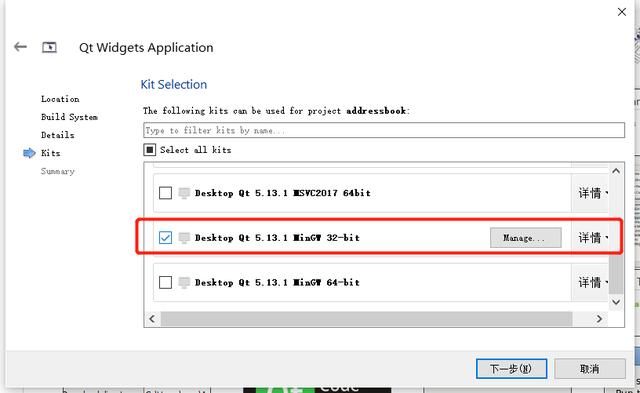Go back using the left arrow
Viewport: 640px width, 393px height.
pyautogui.click(x=20, y=47)
